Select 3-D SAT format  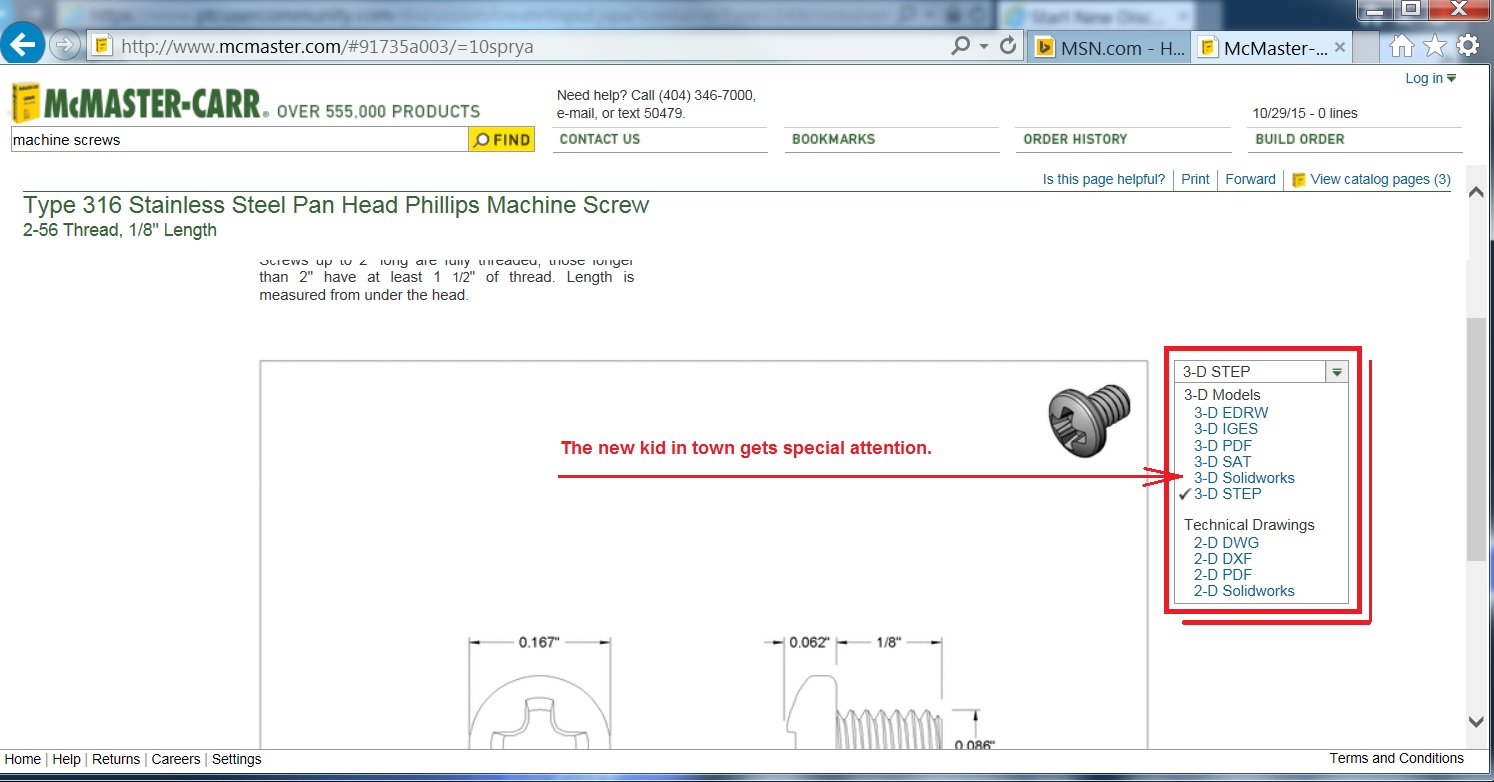(1222, 462)
